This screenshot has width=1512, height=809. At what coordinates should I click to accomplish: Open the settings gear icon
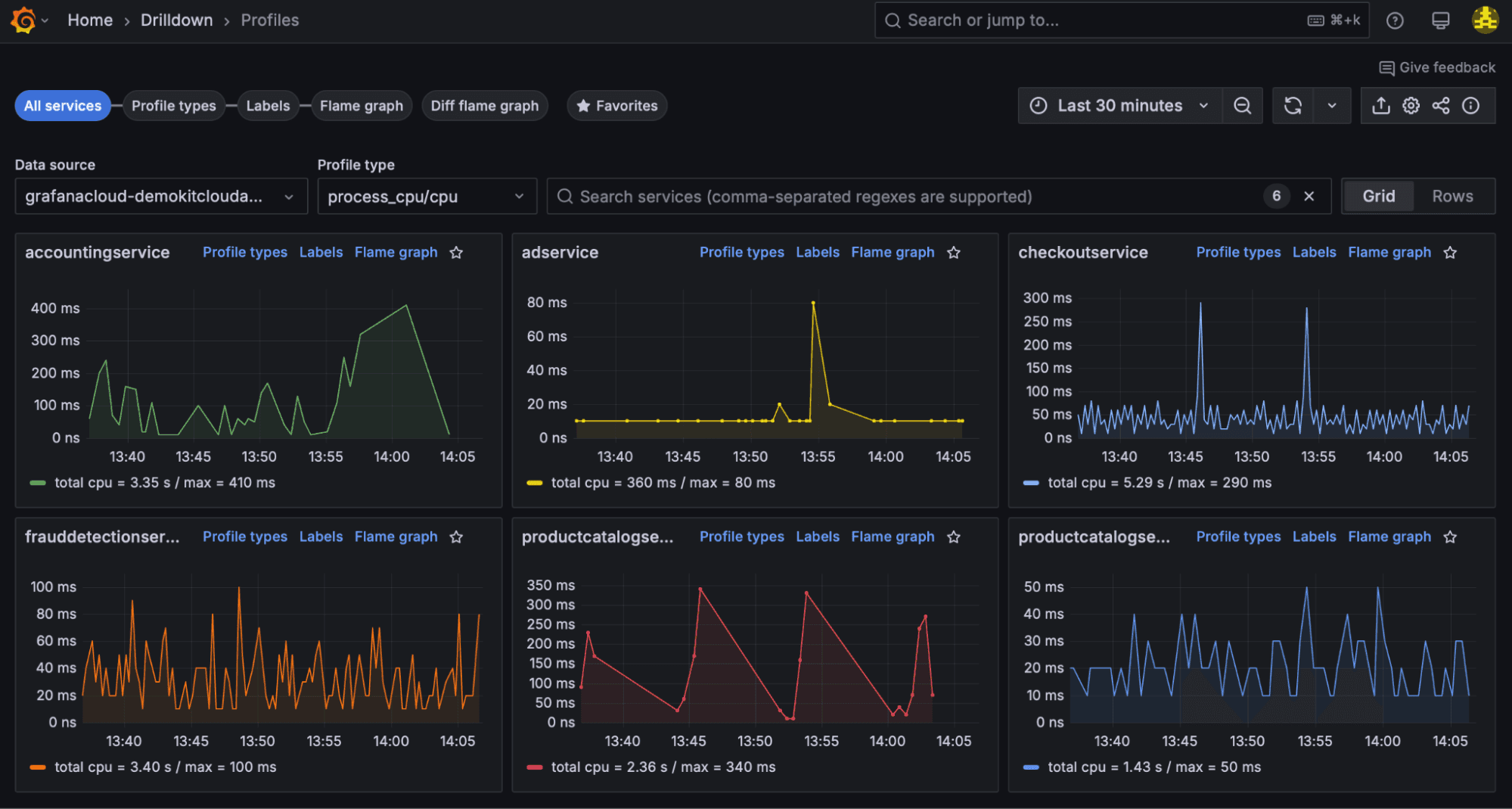(1410, 105)
